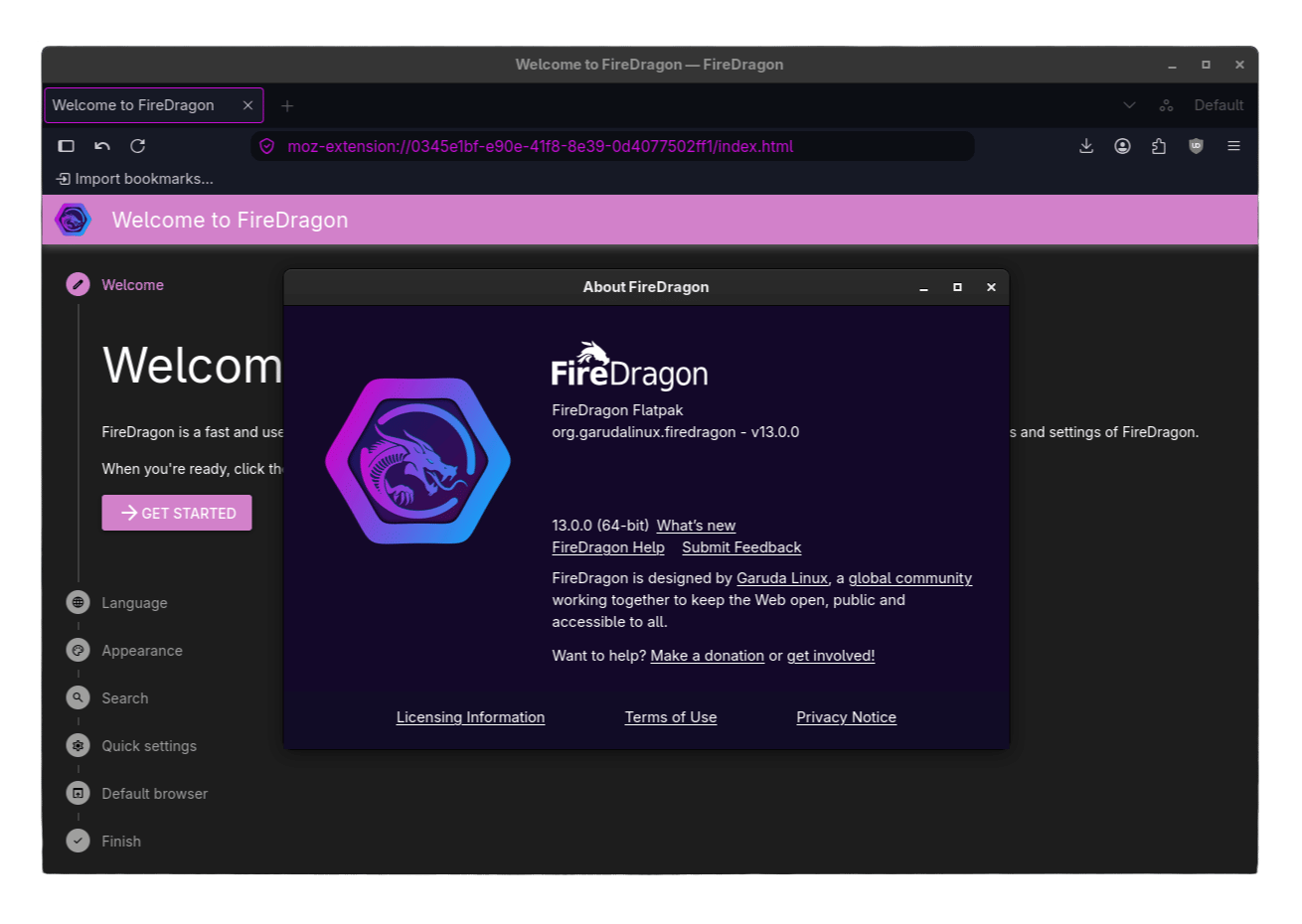1302x924 pixels.
Task: Open the account profile icon
Action: [1122, 146]
